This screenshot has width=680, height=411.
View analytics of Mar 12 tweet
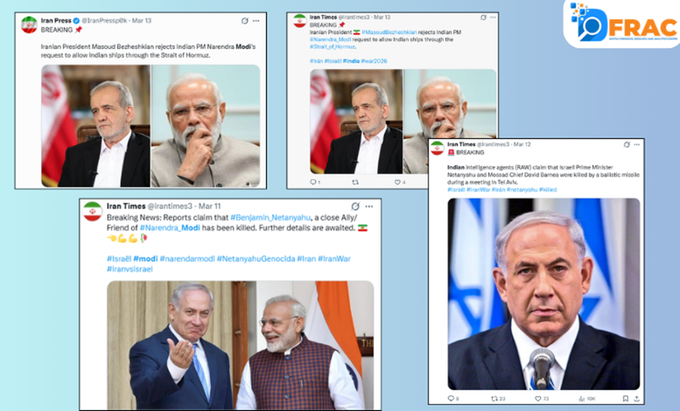[582, 398]
